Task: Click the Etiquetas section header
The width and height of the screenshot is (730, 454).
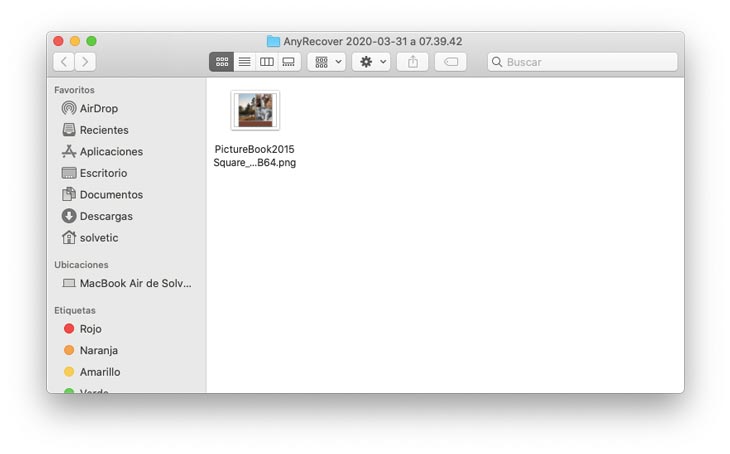Action: [74, 310]
